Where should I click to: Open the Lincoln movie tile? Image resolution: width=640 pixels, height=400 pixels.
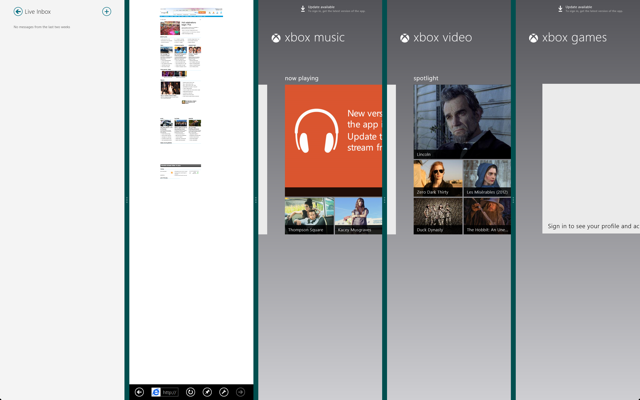pos(462,122)
